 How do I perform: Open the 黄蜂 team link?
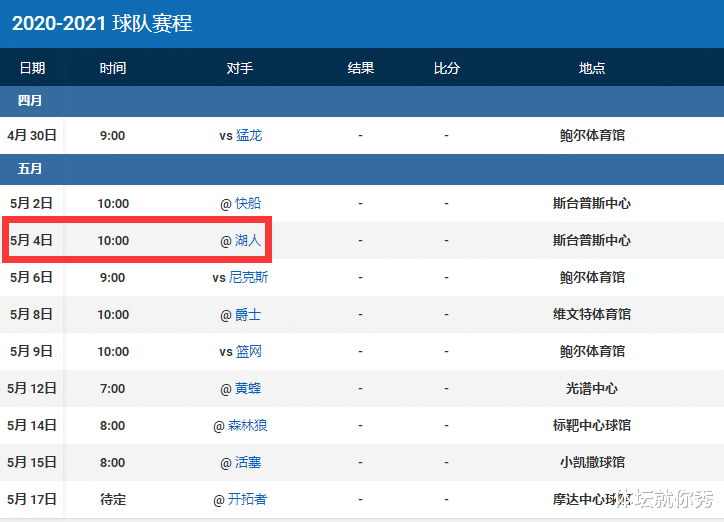coord(248,388)
